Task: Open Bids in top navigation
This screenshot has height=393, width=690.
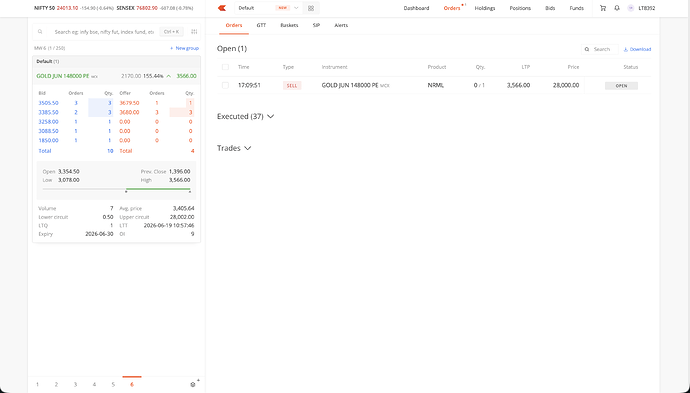Action: tap(550, 8)
